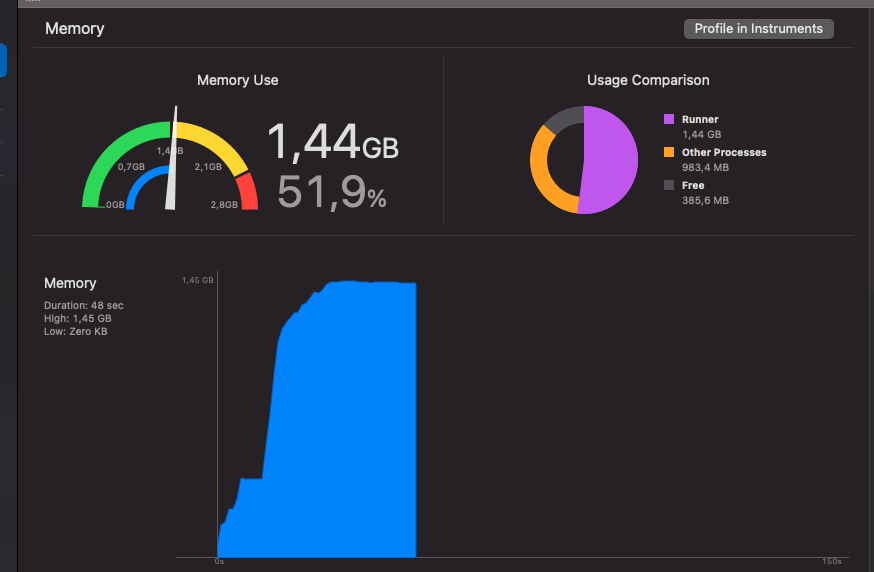
Task: Click the Profile in Instruments button
Action: tap(758, 28)
